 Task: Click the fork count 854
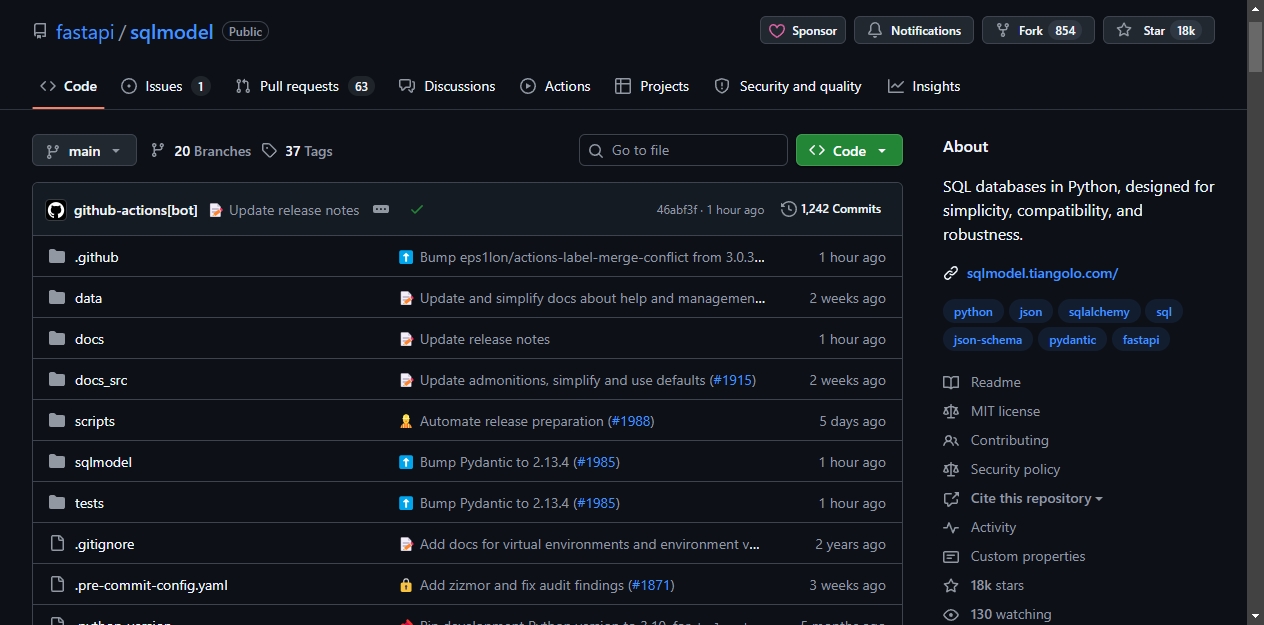click(x=1065, y=31)
